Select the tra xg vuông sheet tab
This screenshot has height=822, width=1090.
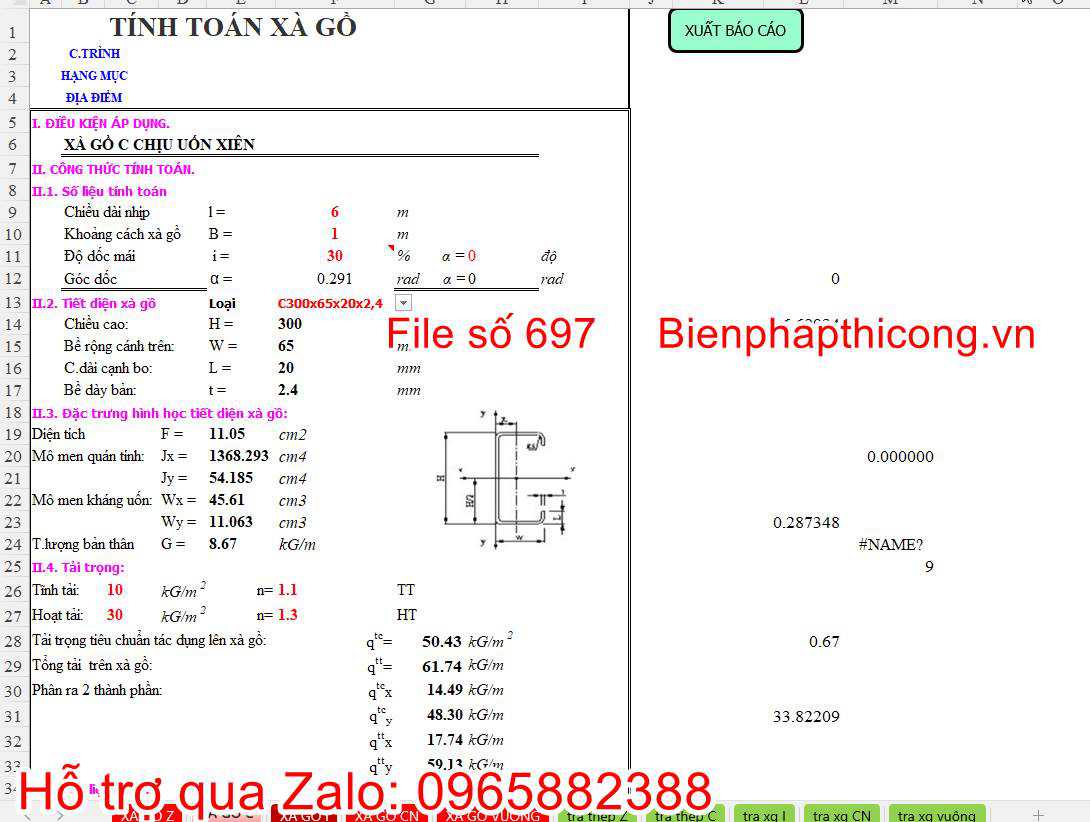tap(937, 813)
